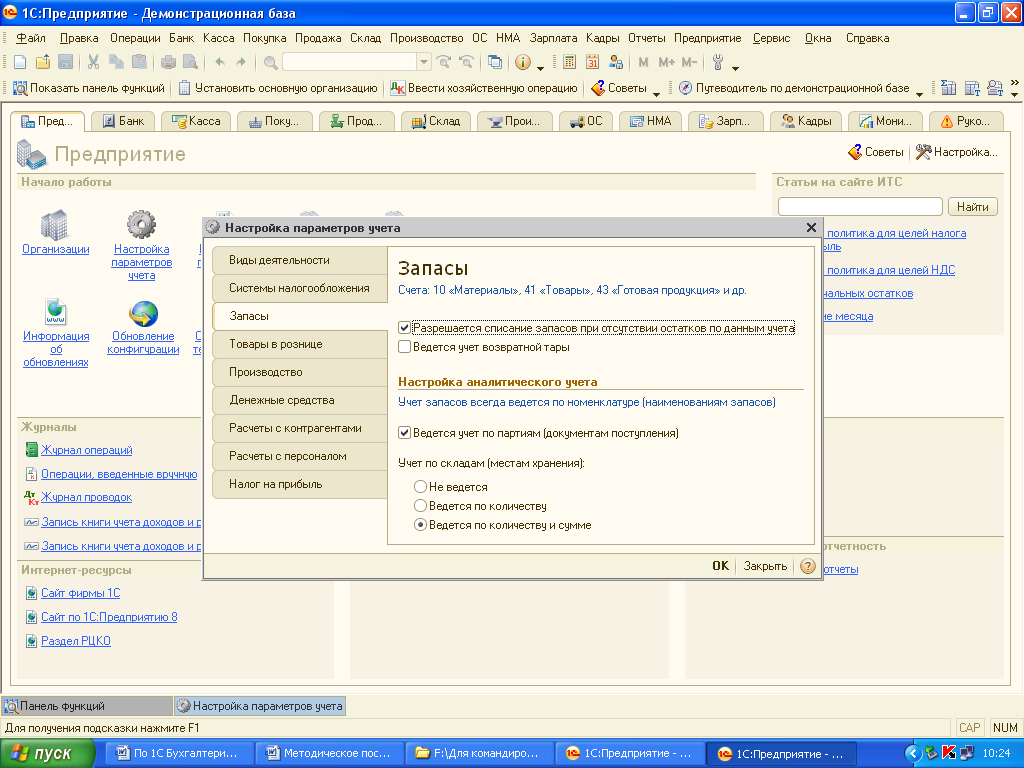Open the Раздел РЦКО link
Image resolution: width=1024 pixels, height=768 pixels.
pyautogui.click(x=76, y=641)
